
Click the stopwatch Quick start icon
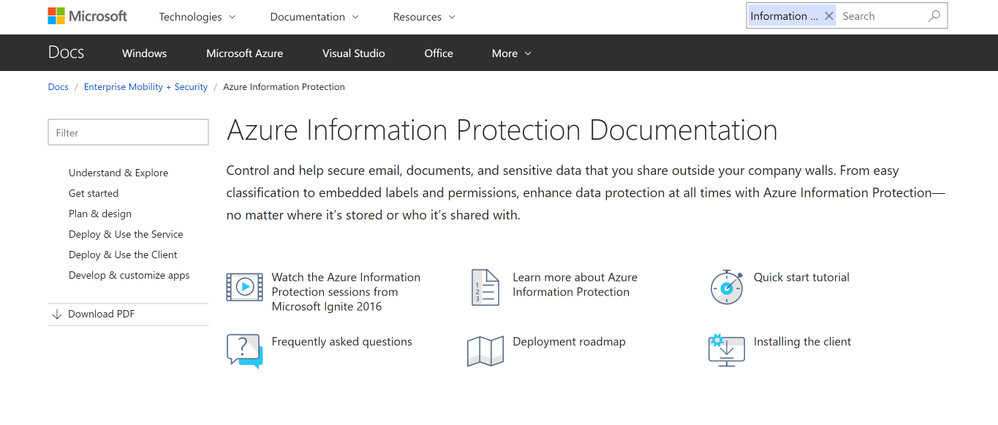click(726, 287)
